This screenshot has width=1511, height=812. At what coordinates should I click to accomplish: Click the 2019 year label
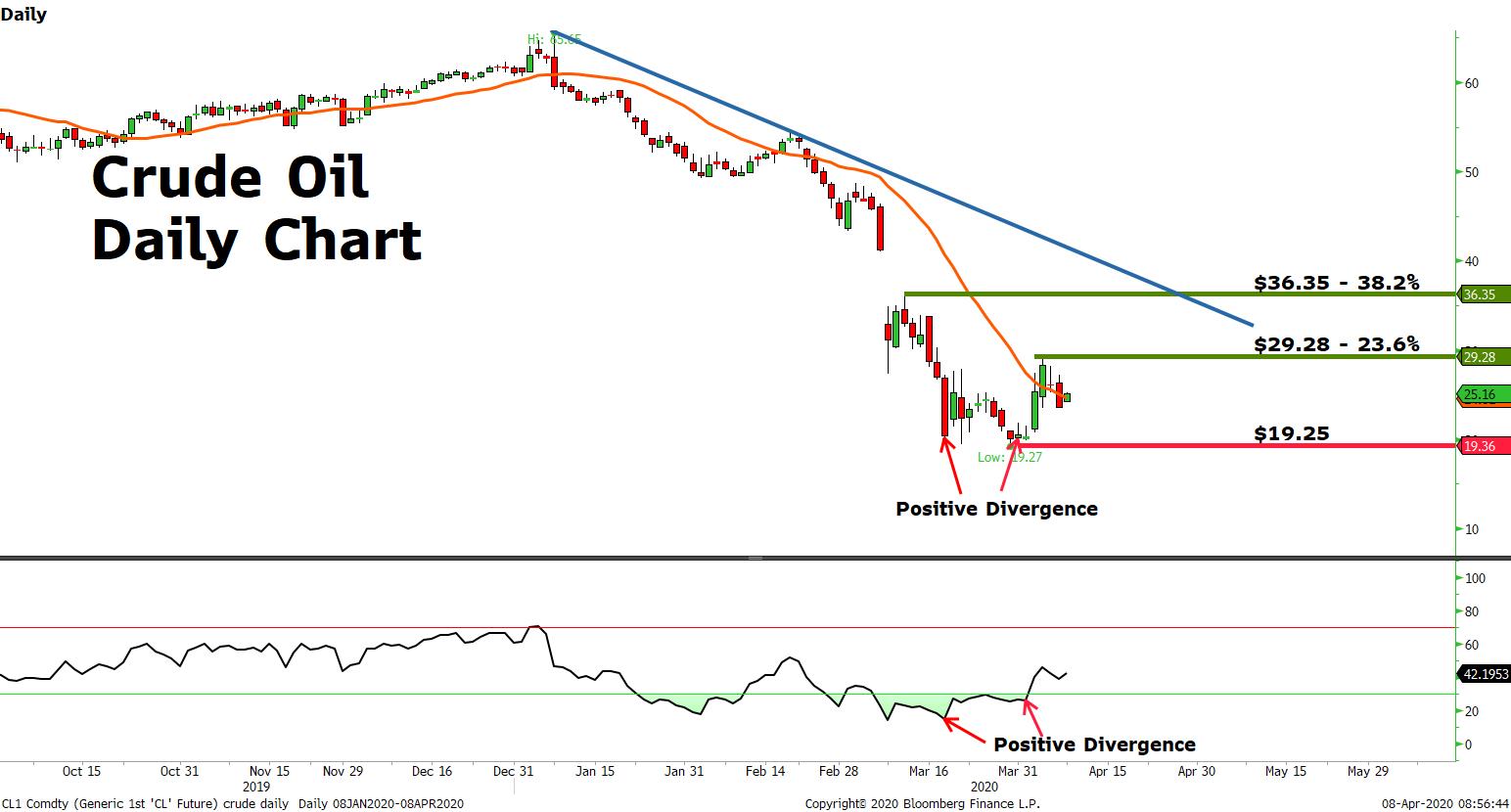tap(256, 787)
